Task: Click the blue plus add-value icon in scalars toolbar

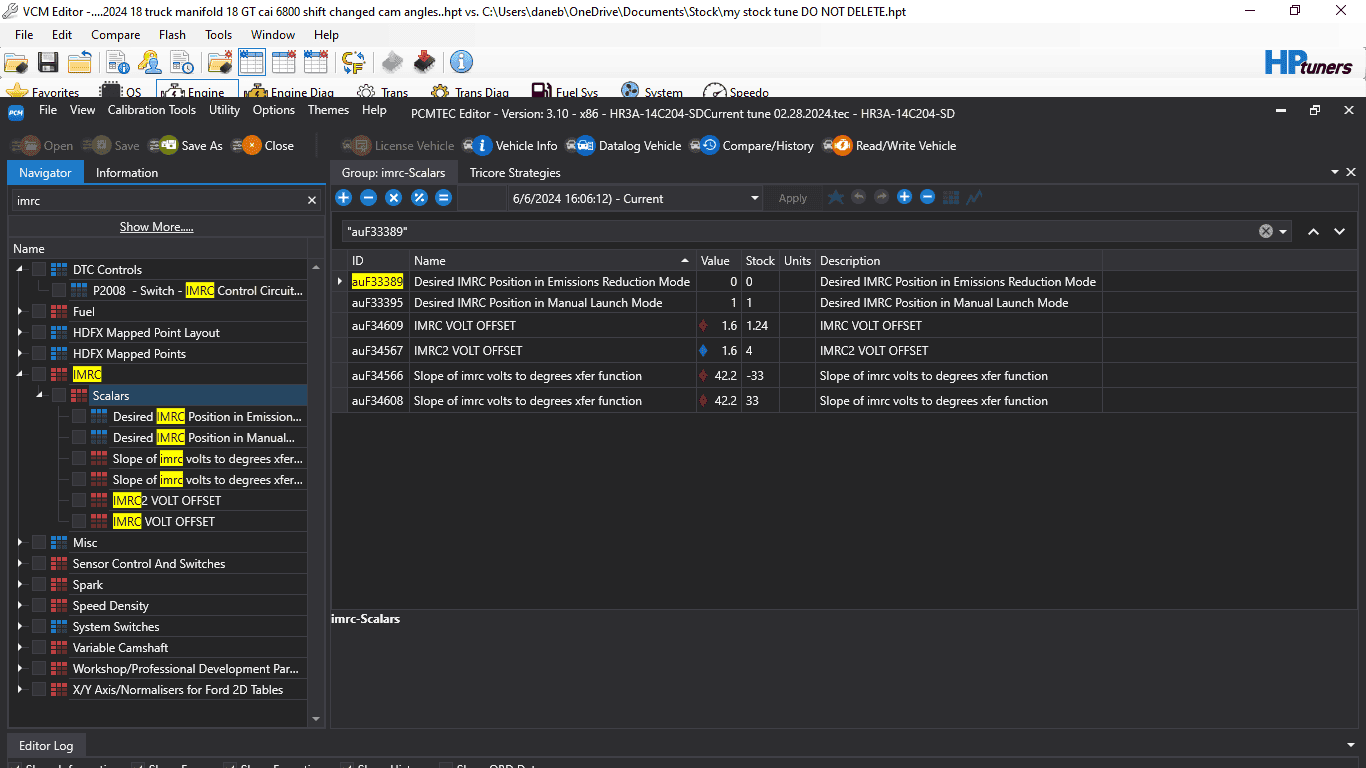Action: [x=343, y=198]
